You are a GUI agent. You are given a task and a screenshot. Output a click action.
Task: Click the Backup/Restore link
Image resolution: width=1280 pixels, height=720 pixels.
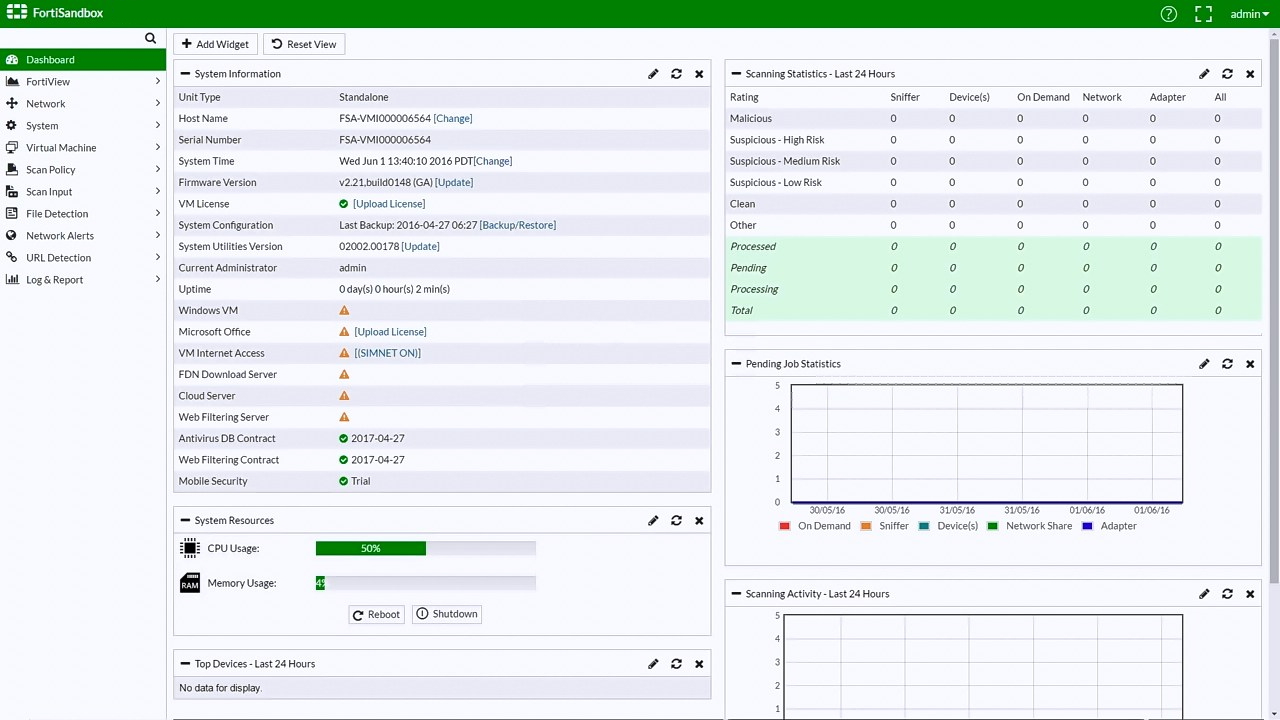517,225
